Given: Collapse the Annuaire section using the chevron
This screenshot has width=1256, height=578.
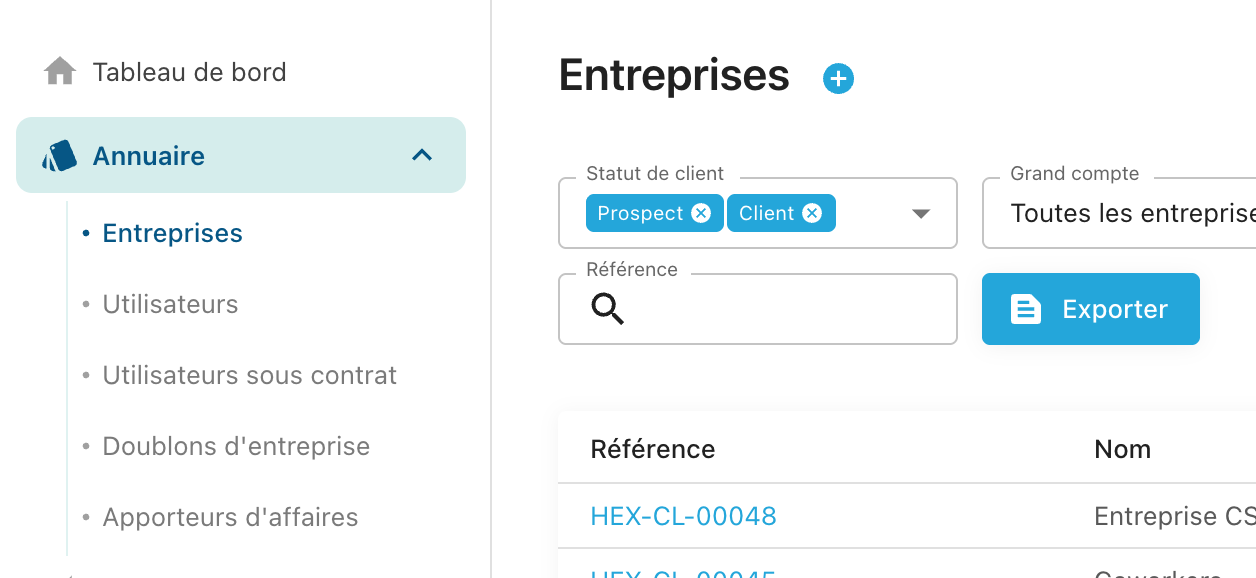Looking at the screenshot, I should point(422,155).
